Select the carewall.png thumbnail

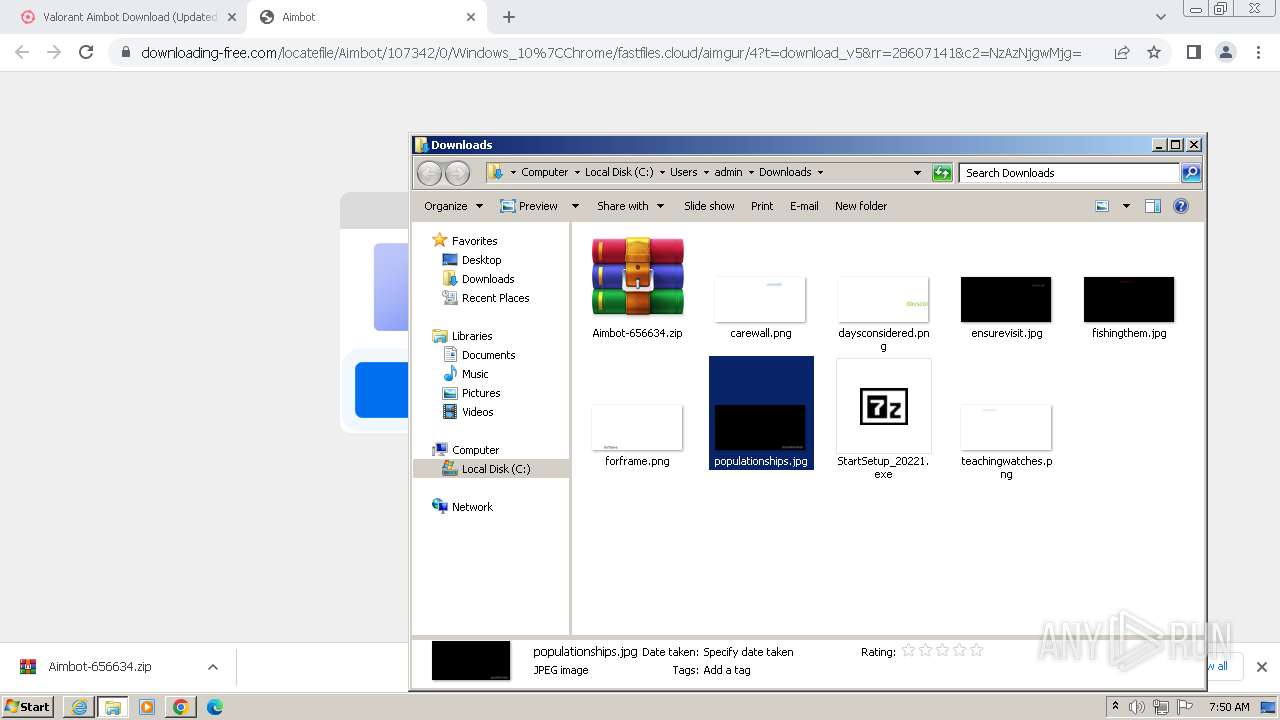pos(760,299)
